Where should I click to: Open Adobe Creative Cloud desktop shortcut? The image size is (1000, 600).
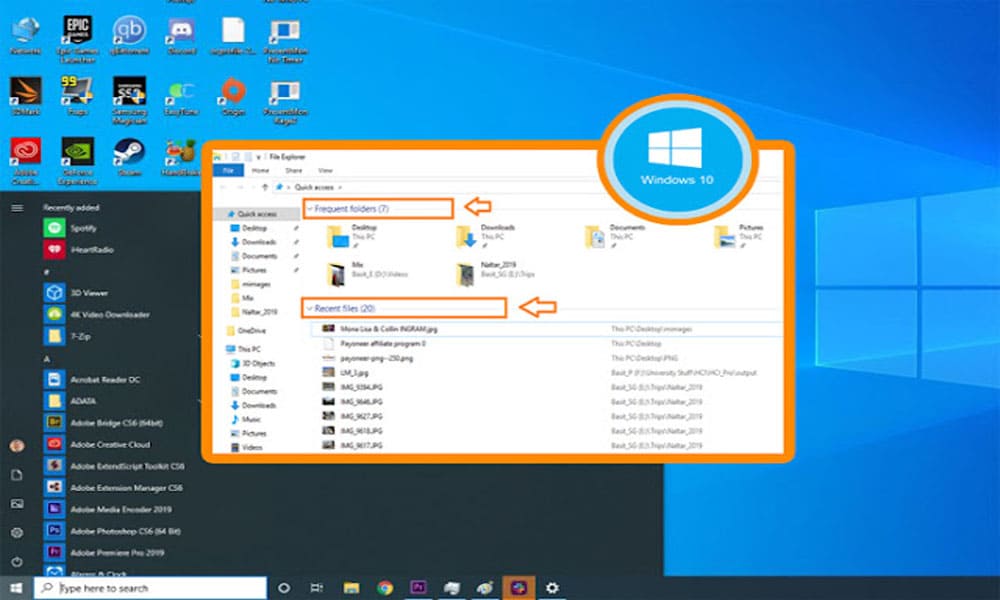[26, 161]
